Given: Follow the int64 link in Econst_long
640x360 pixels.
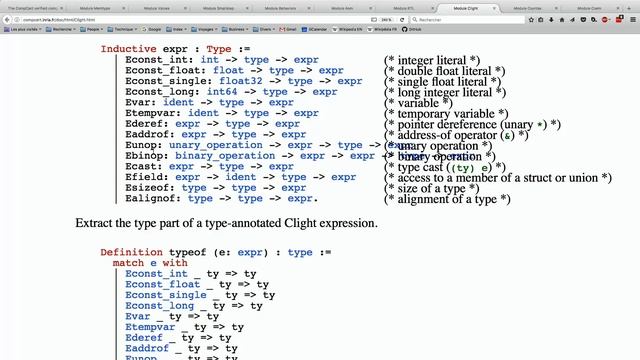Looking at the screenshot, I should (x=222, y=91).
